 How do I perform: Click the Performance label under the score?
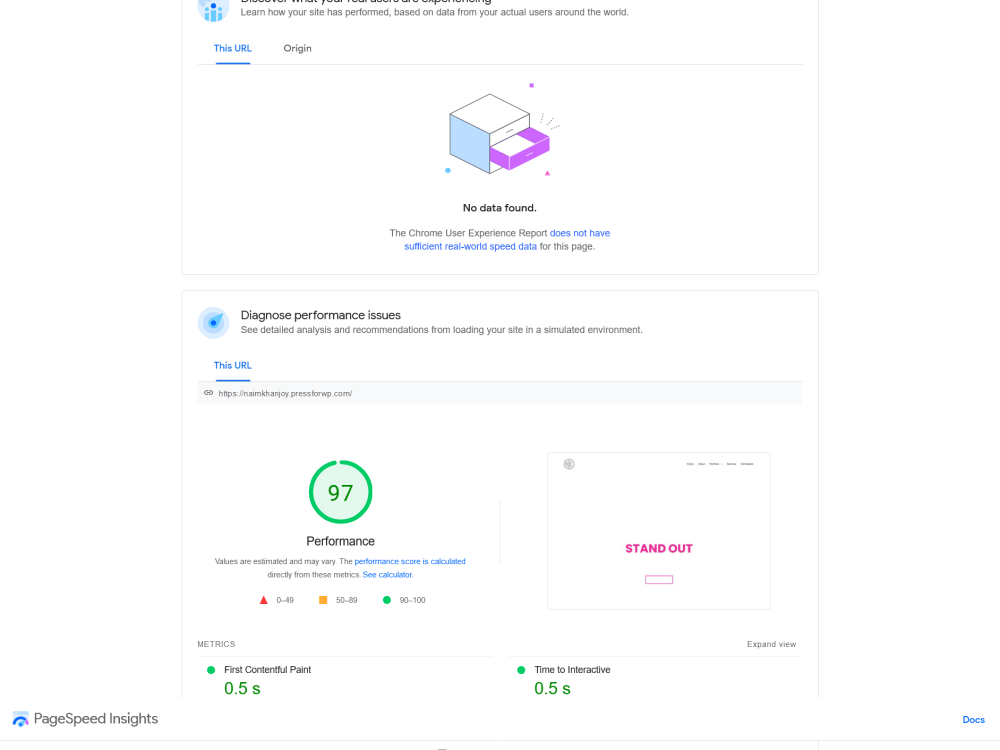(341, 541)
